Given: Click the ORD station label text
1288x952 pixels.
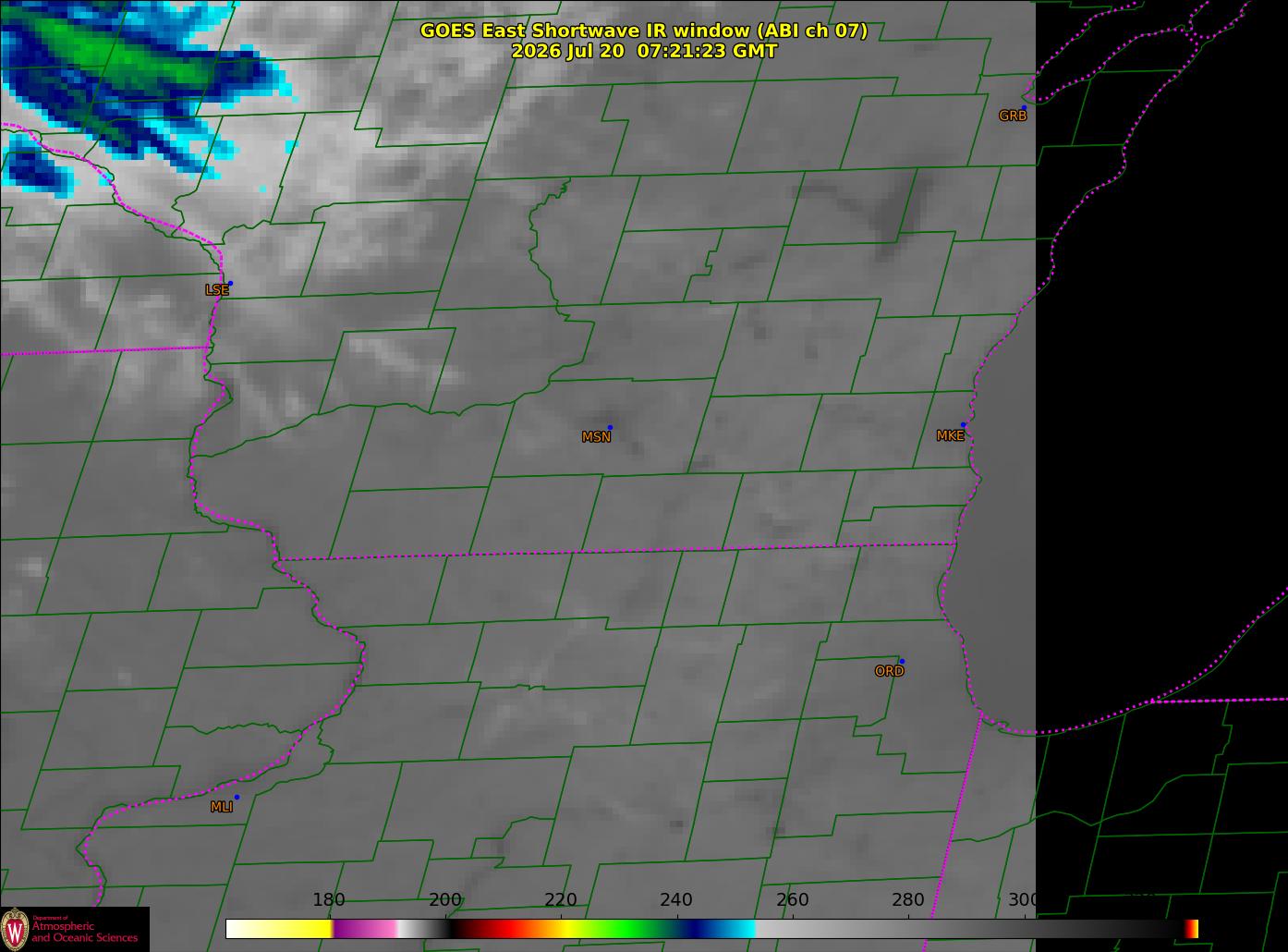Looking at the screenshot, I should coord(889,671).
